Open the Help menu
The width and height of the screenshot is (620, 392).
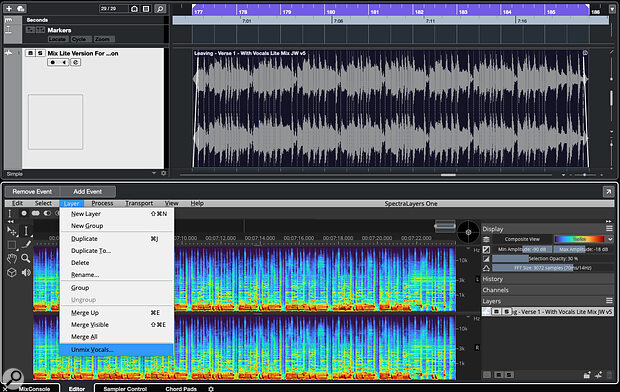click(197, 203)
